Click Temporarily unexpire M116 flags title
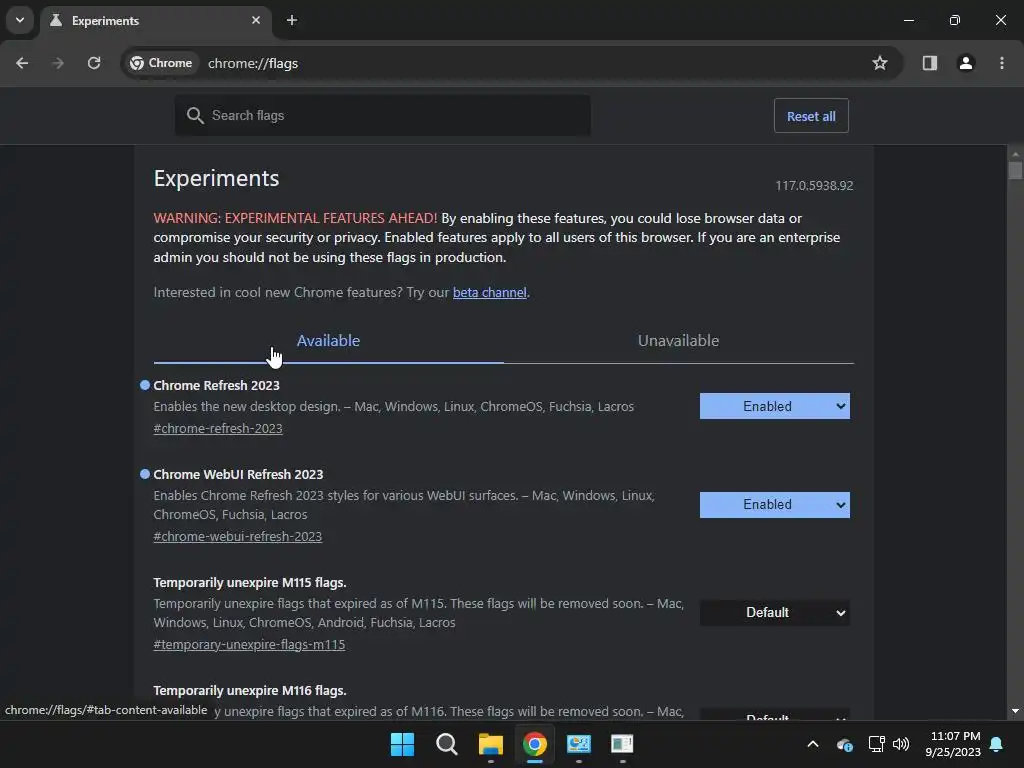 (x=249, y=690)
